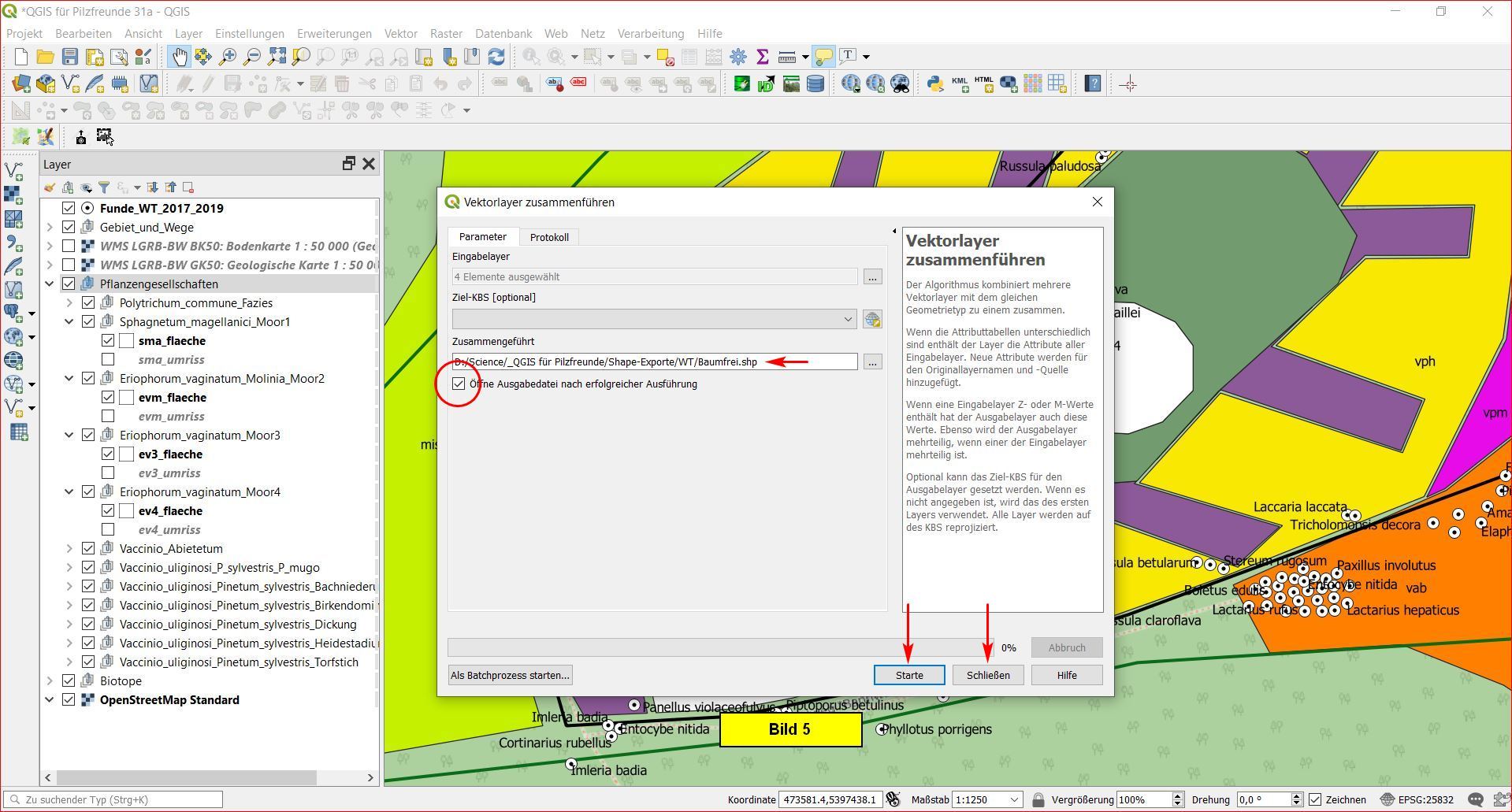This screenshot has width=1512, height=812.
Task: Collapse the Pflanzengesellschaften group
Action: [50, 284]
